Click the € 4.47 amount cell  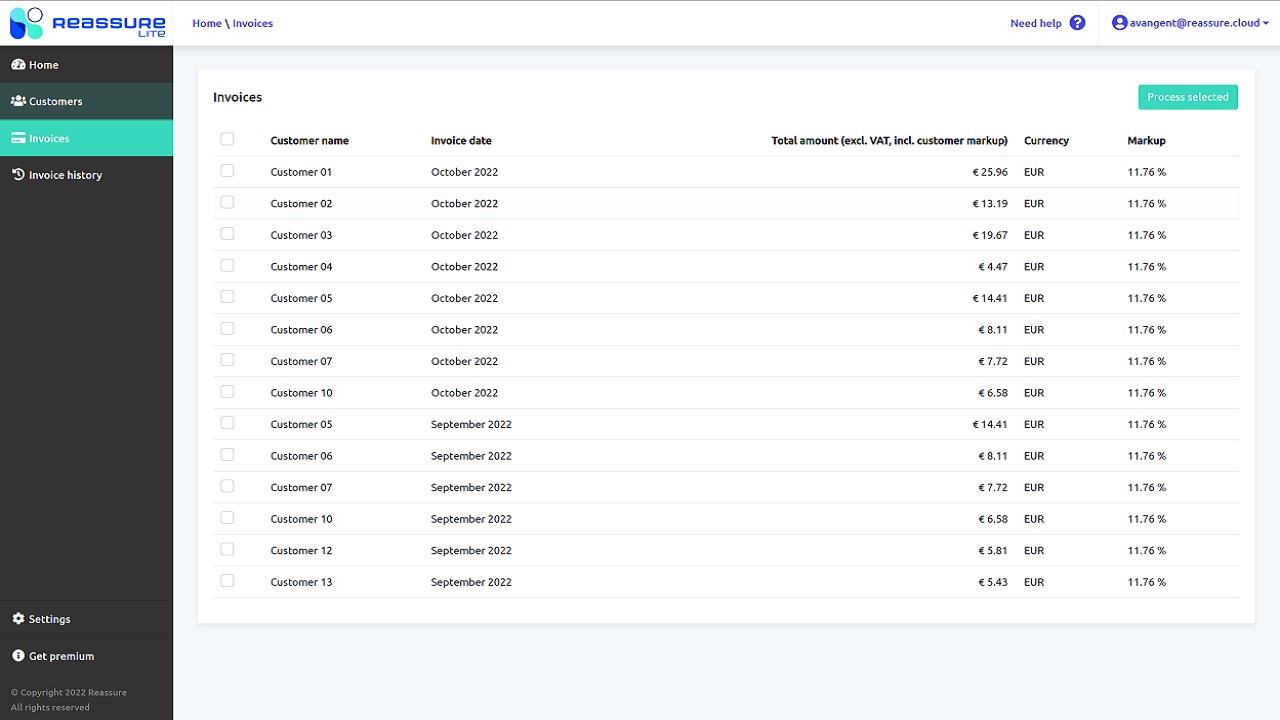click(993, 267)
